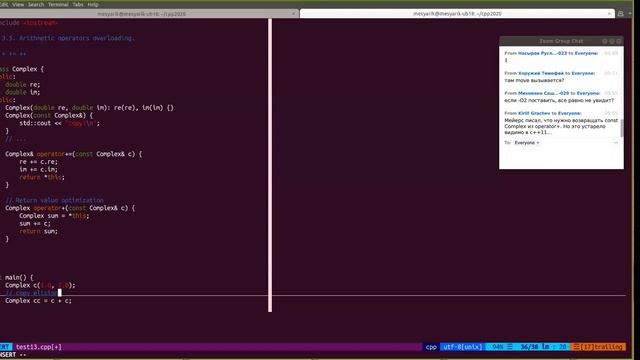Click the 'double re;' member declaration
Screen dimensions: 640x360
click(x=22, y=84)
